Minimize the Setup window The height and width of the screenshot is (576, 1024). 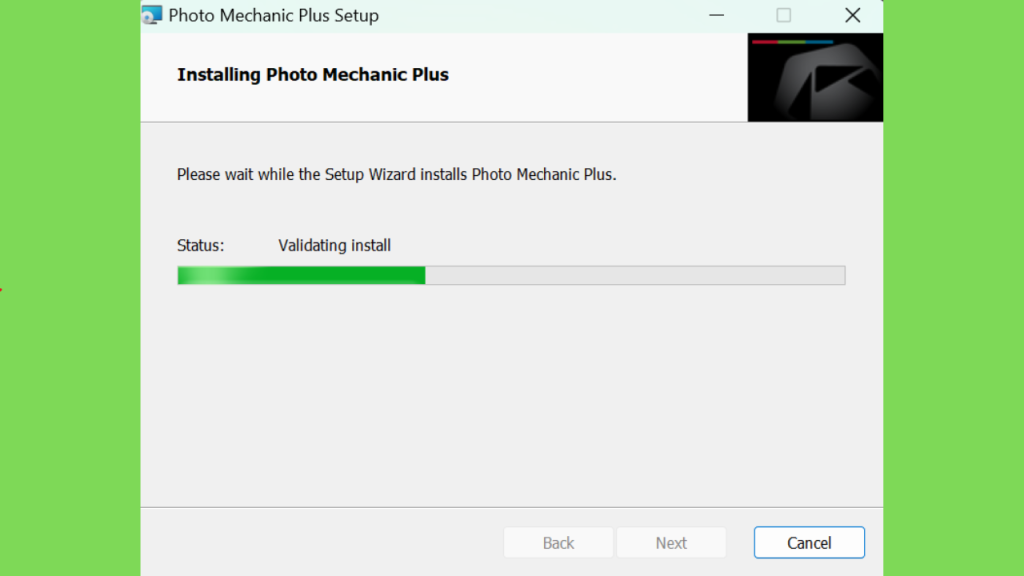(x=716, y=15)
